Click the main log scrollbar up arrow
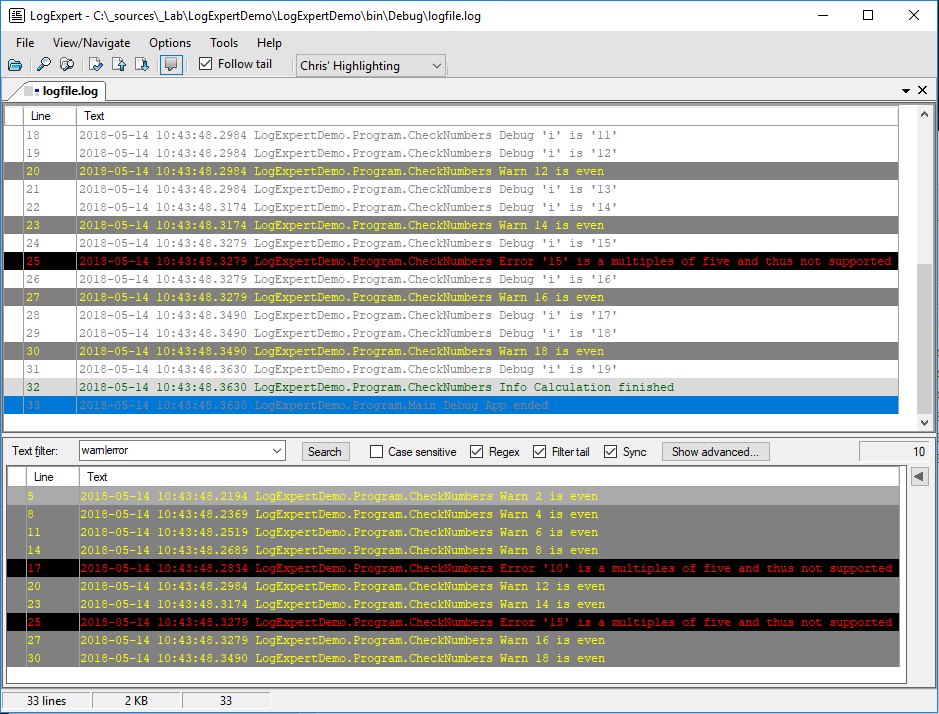Image resolution: width=939 pixels, height=714 pixels. [x=924, y=114]
